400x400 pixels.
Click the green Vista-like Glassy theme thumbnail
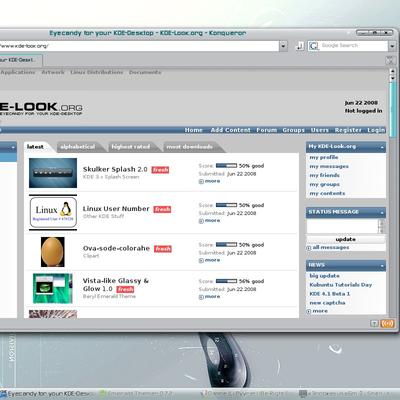point(53,288)
